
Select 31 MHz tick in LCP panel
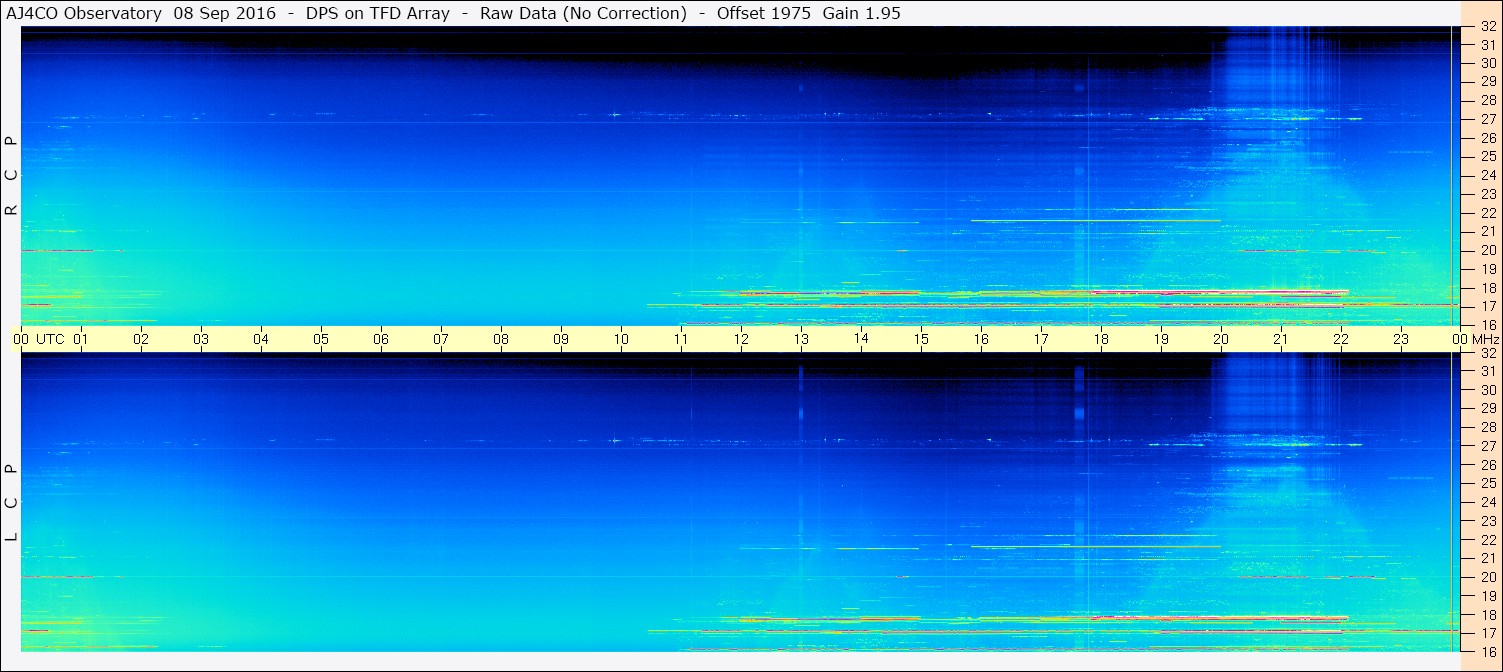(1487, 371)
